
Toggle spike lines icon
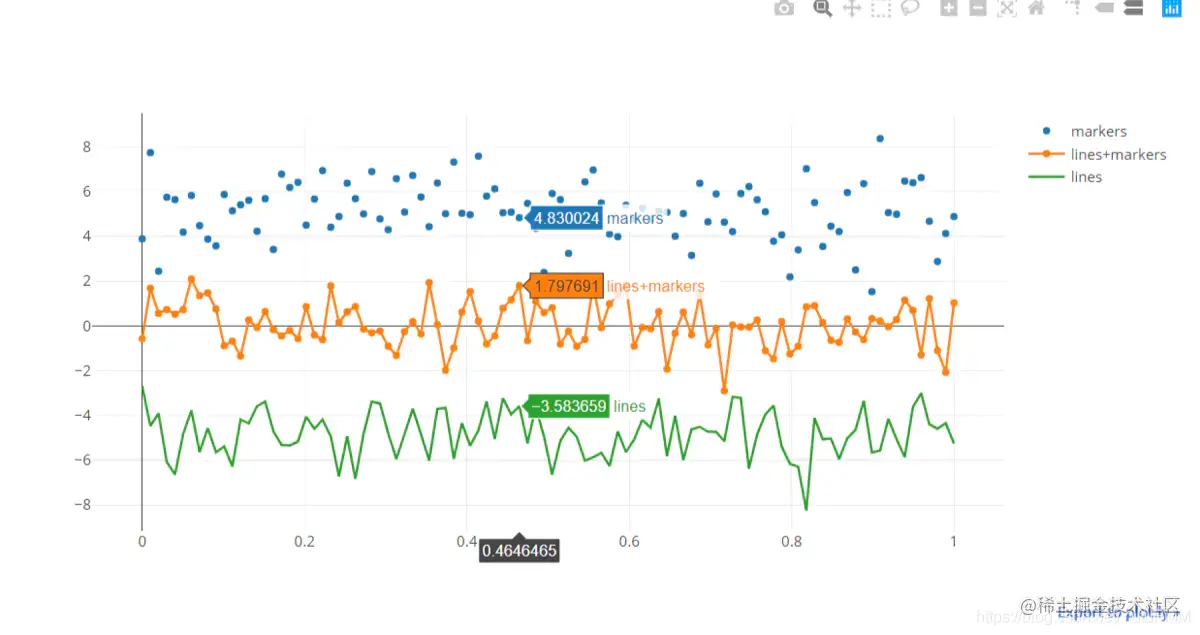(1074, 8)
